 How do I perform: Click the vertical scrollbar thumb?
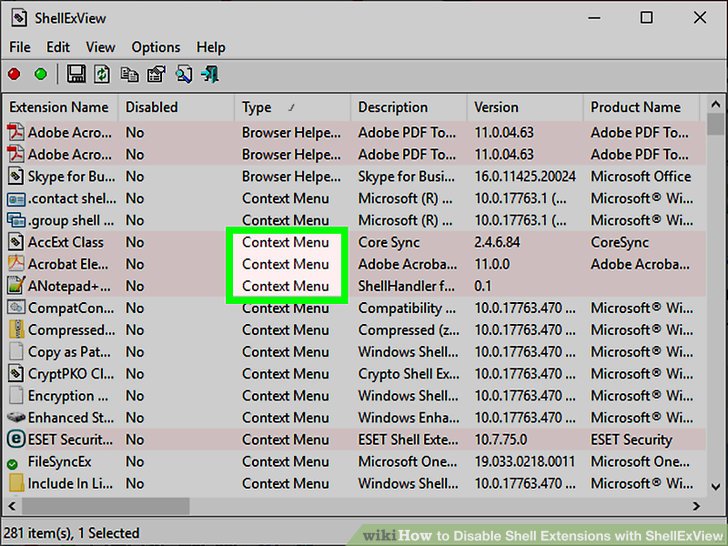coord(715,124)
